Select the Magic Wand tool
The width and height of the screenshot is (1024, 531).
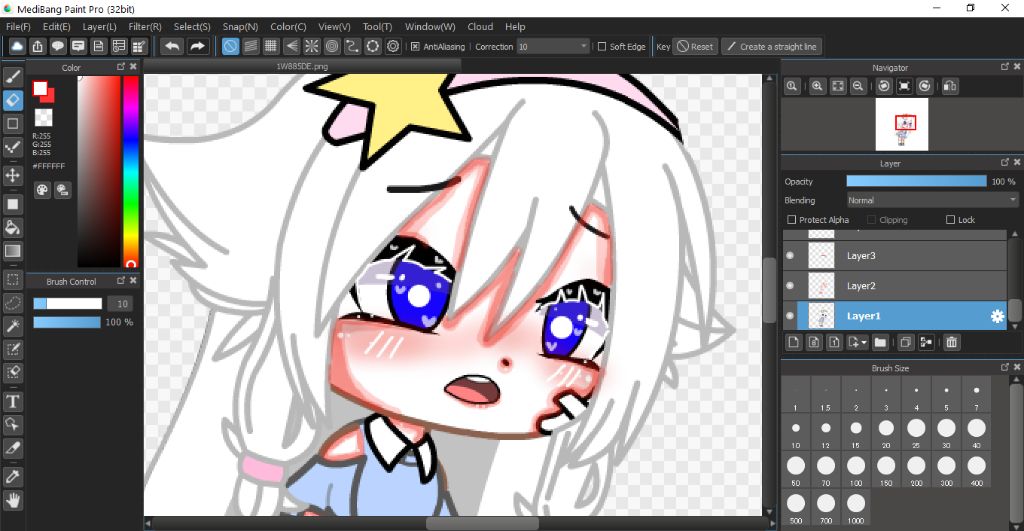point(12,326)
